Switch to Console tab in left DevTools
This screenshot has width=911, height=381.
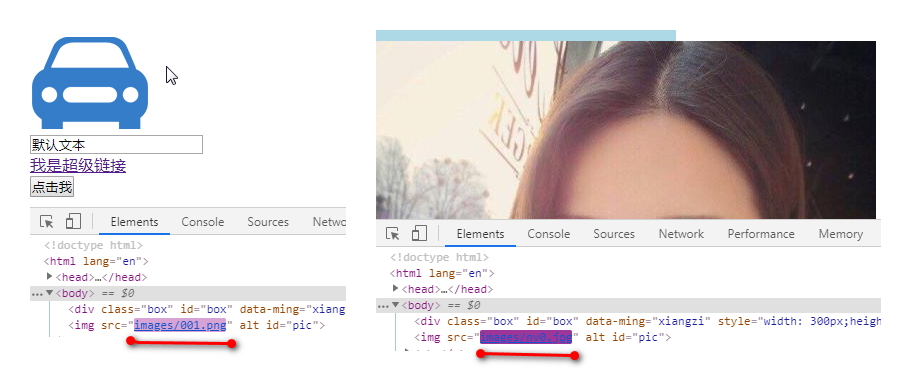(202, 222)
